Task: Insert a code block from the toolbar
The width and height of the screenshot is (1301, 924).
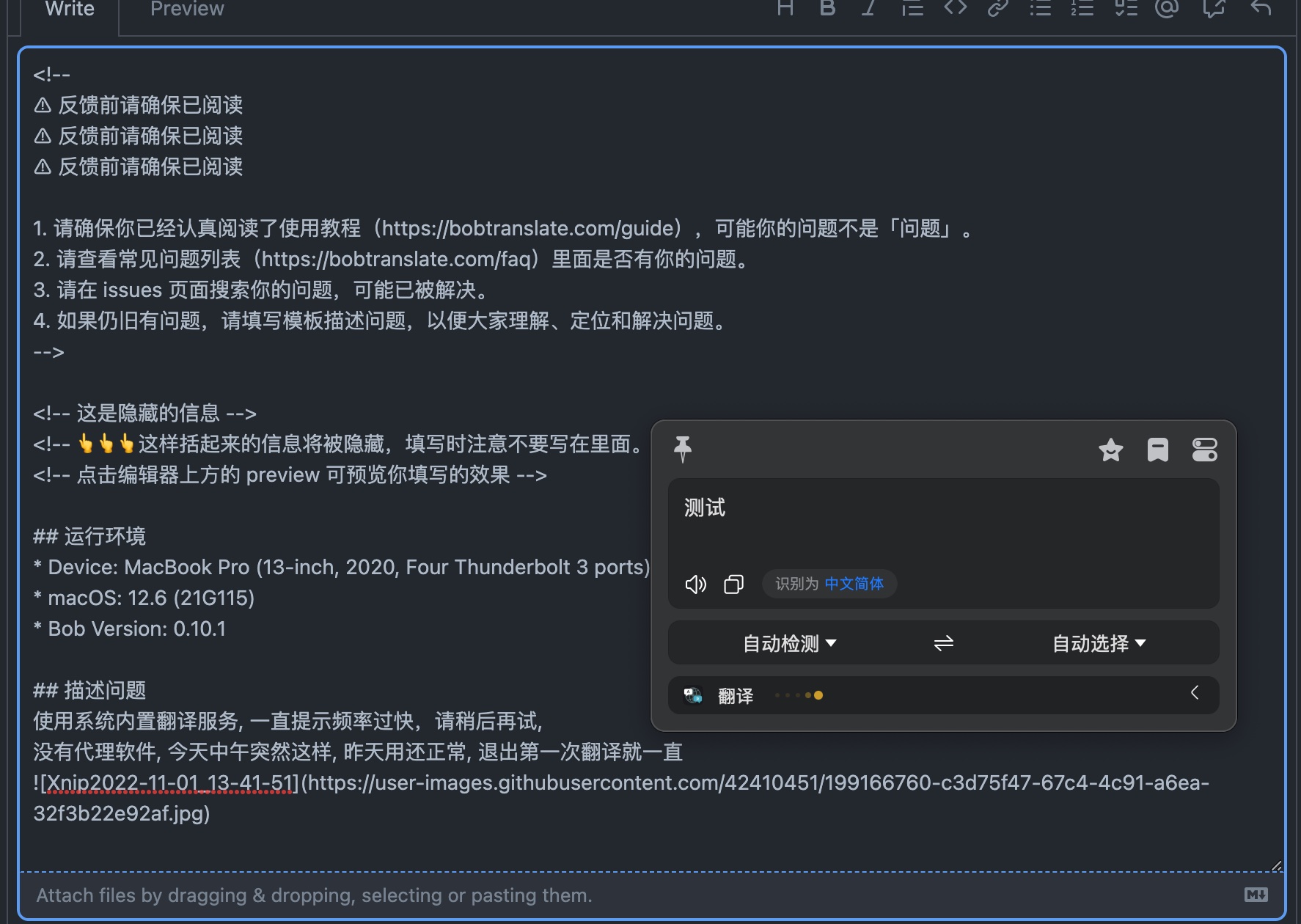Action: 955,10
